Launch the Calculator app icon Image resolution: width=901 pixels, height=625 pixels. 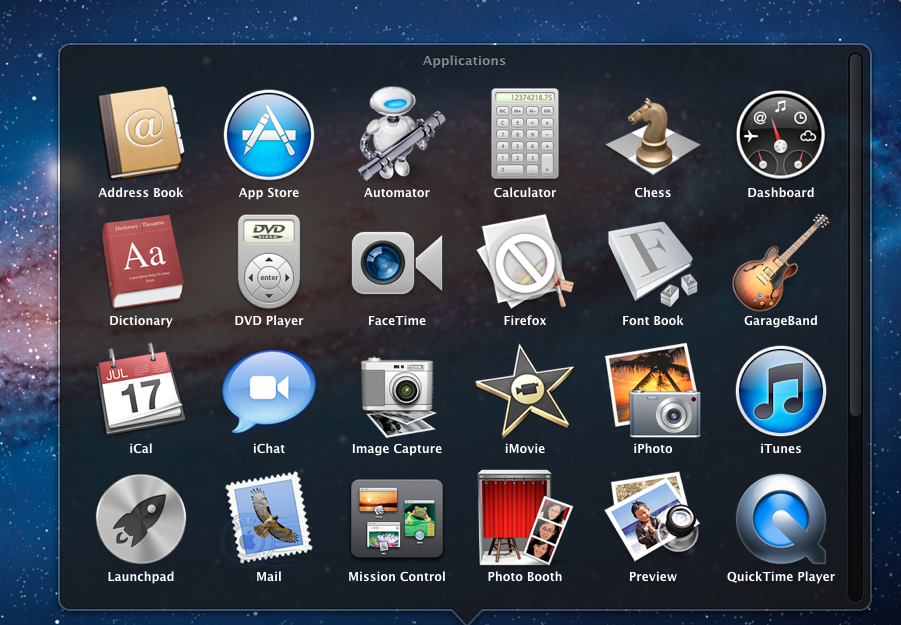click(x=525, y=133)
